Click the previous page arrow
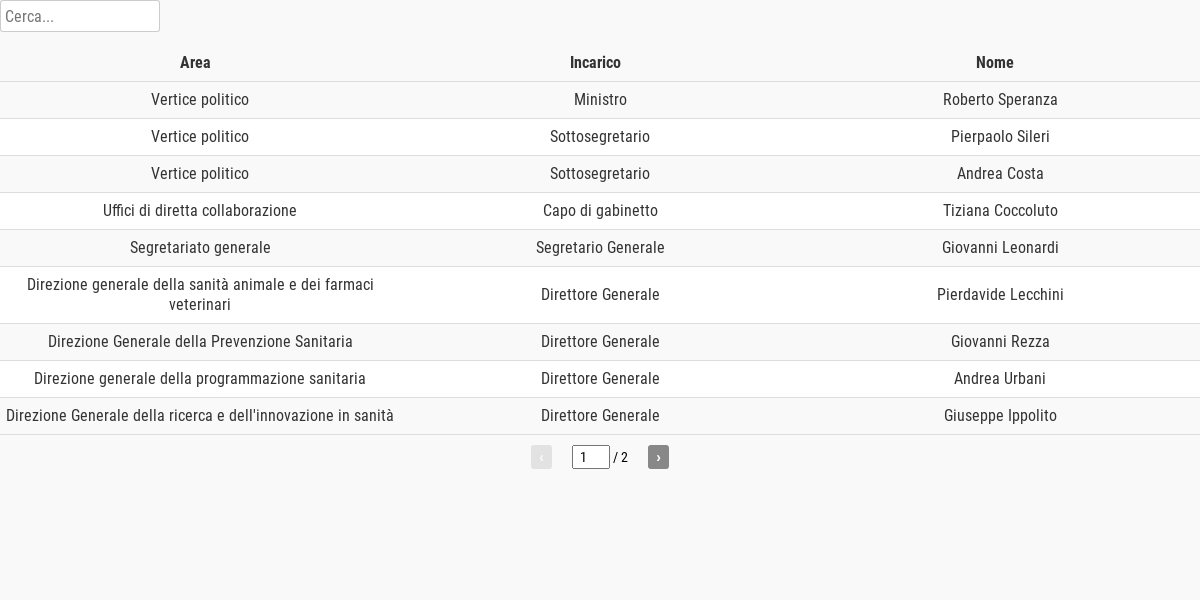 (541, 457)
